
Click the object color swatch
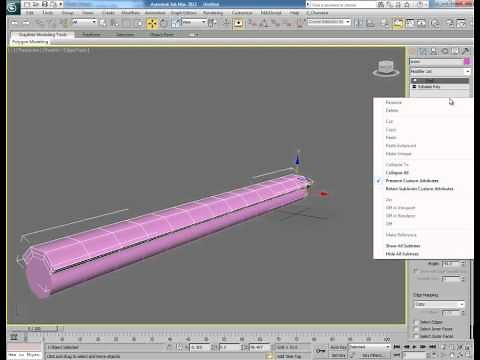pos(467,61)
